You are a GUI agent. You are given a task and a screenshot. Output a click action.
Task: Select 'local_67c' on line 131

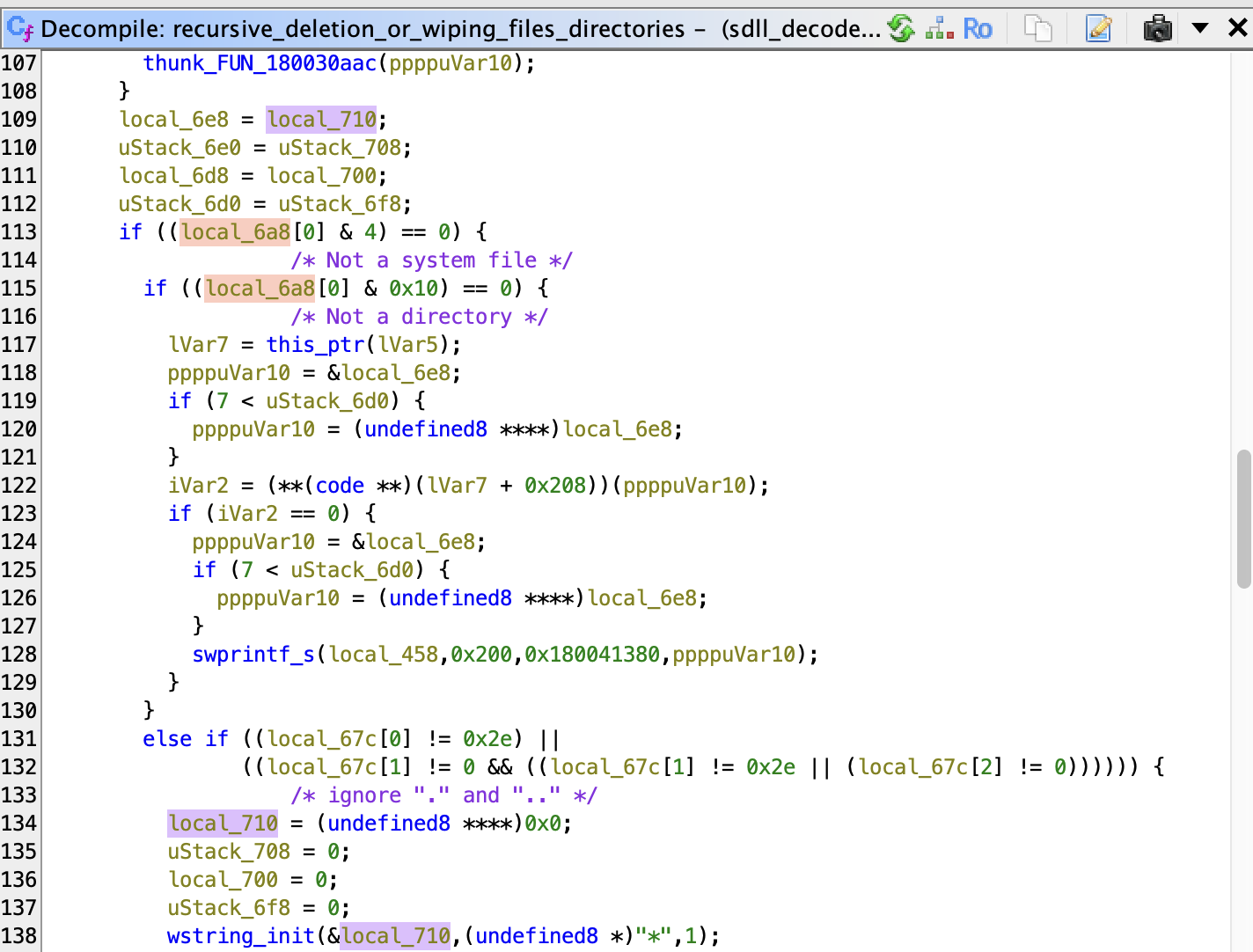click(321, 739)
